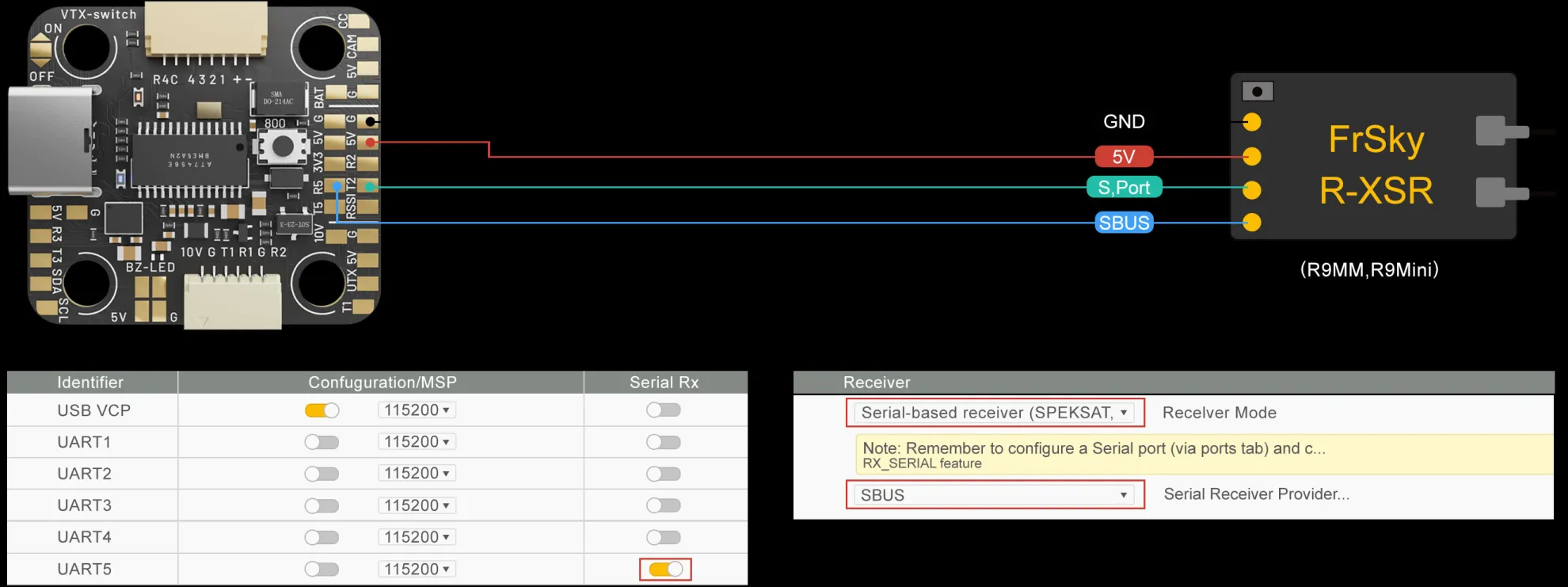
Task: Click the USB-C connector on the board
Action: click(49, 140)
